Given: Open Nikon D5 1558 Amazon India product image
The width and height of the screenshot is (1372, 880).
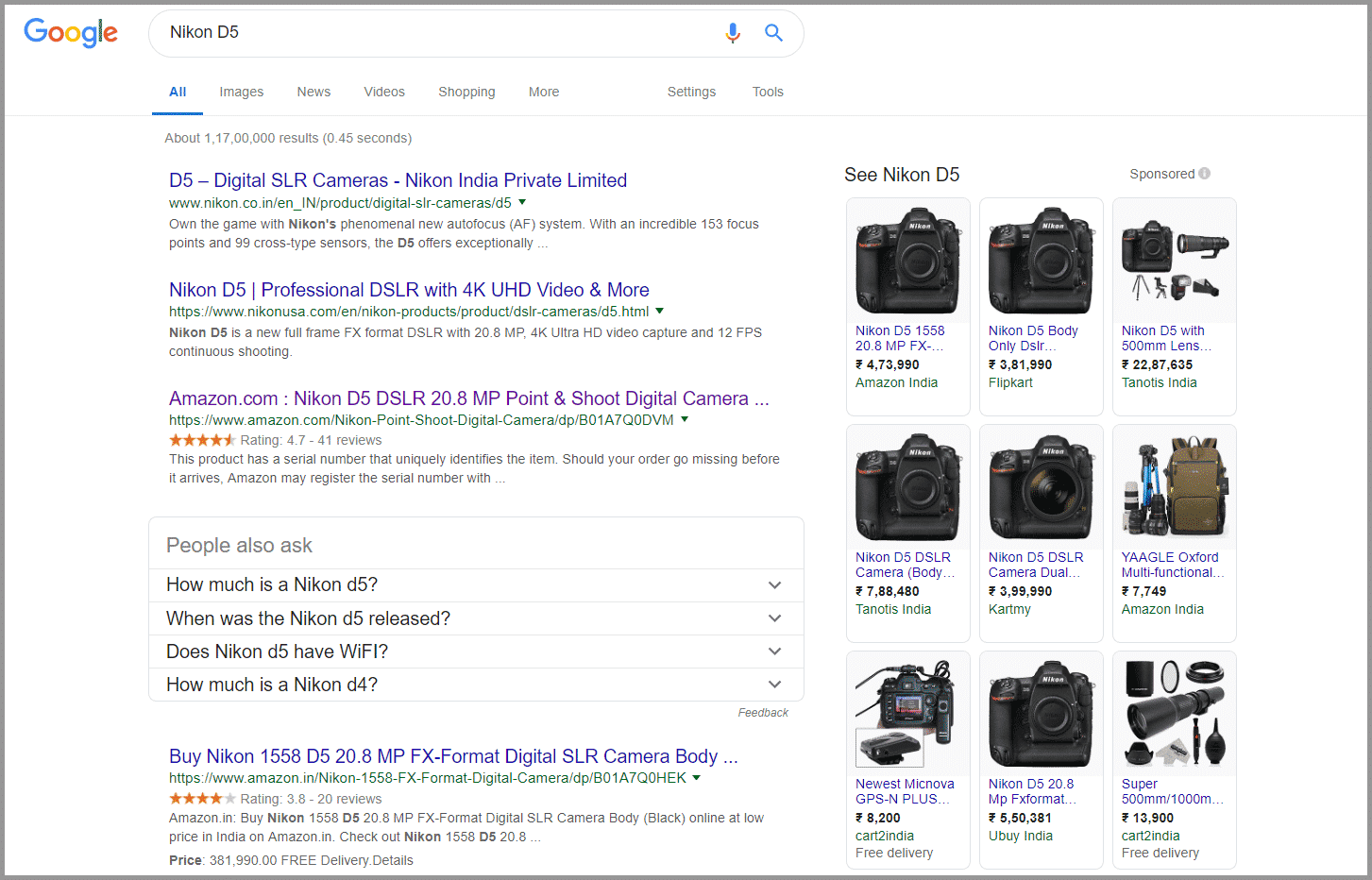Looking at the screenshot, I should 908,262.
